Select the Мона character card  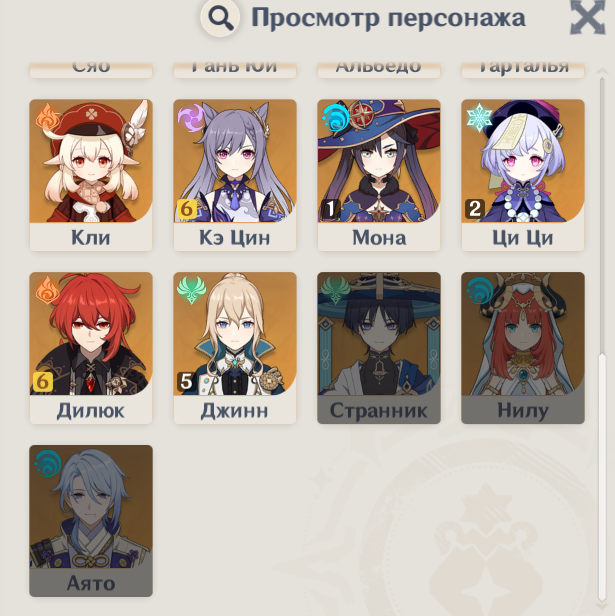pos(379,175)
